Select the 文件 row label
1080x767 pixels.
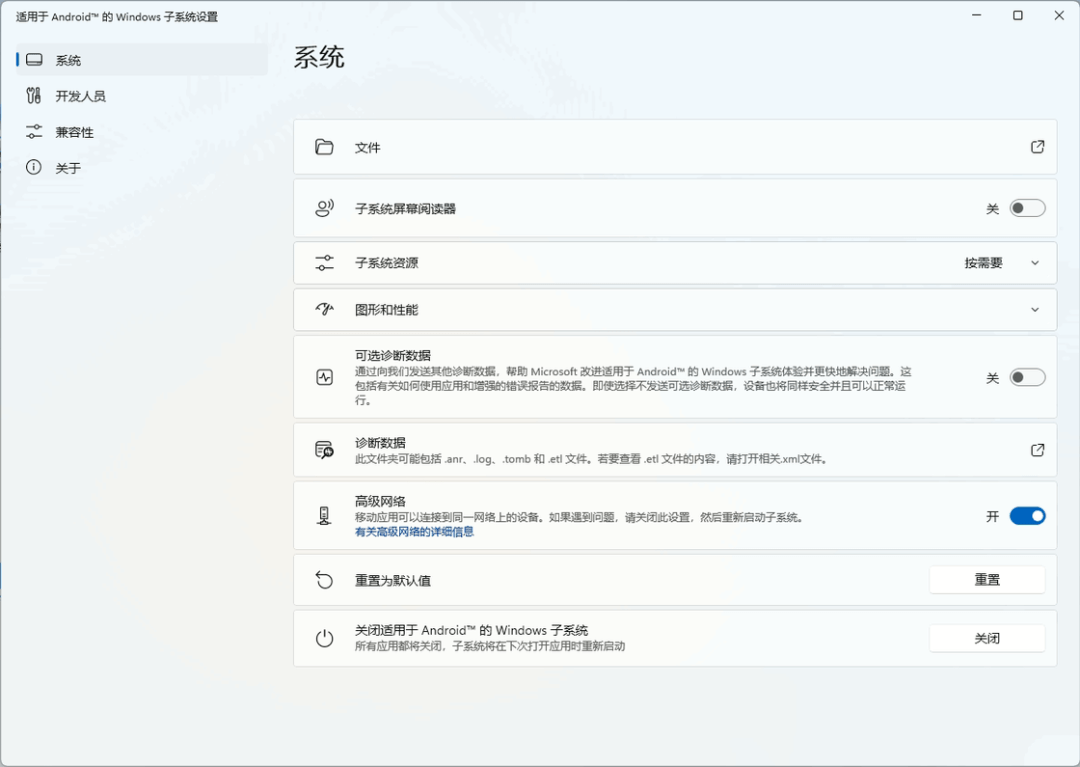pos(367,147)
